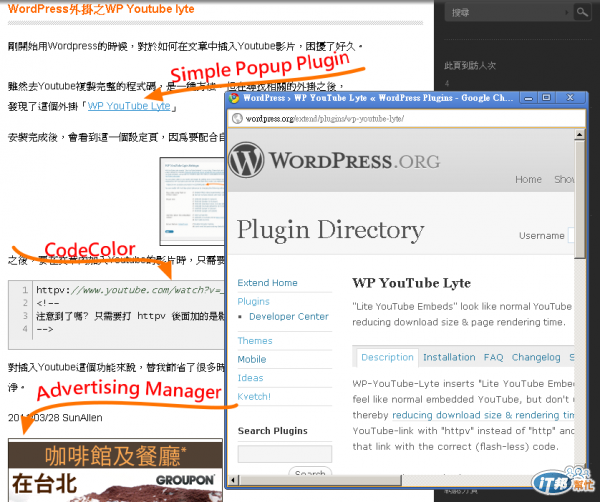
Task: Open Developer Center sidebar link
Action: [289, 317]
